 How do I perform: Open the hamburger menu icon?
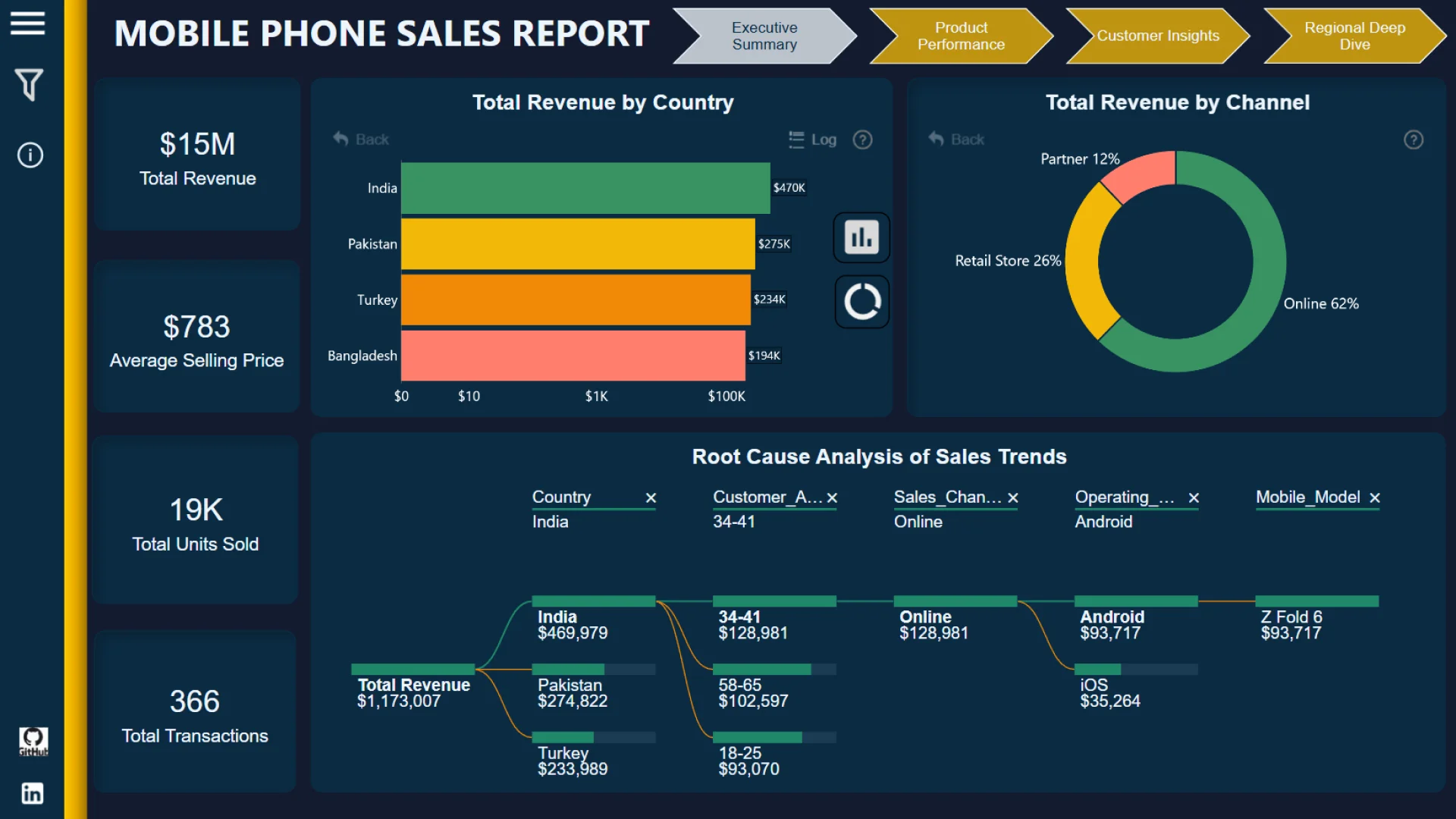[x=28, y=24]
